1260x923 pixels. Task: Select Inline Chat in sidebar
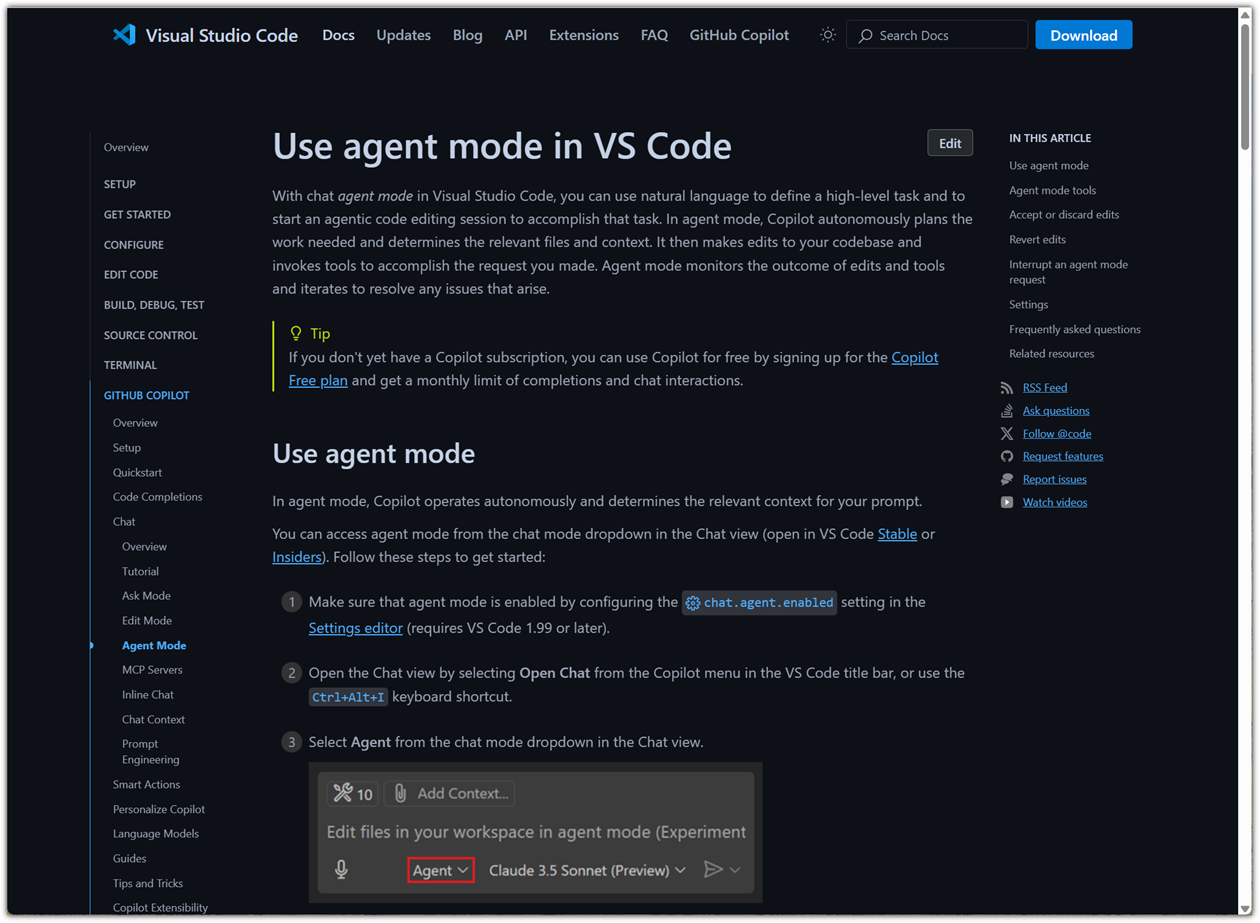148,695
